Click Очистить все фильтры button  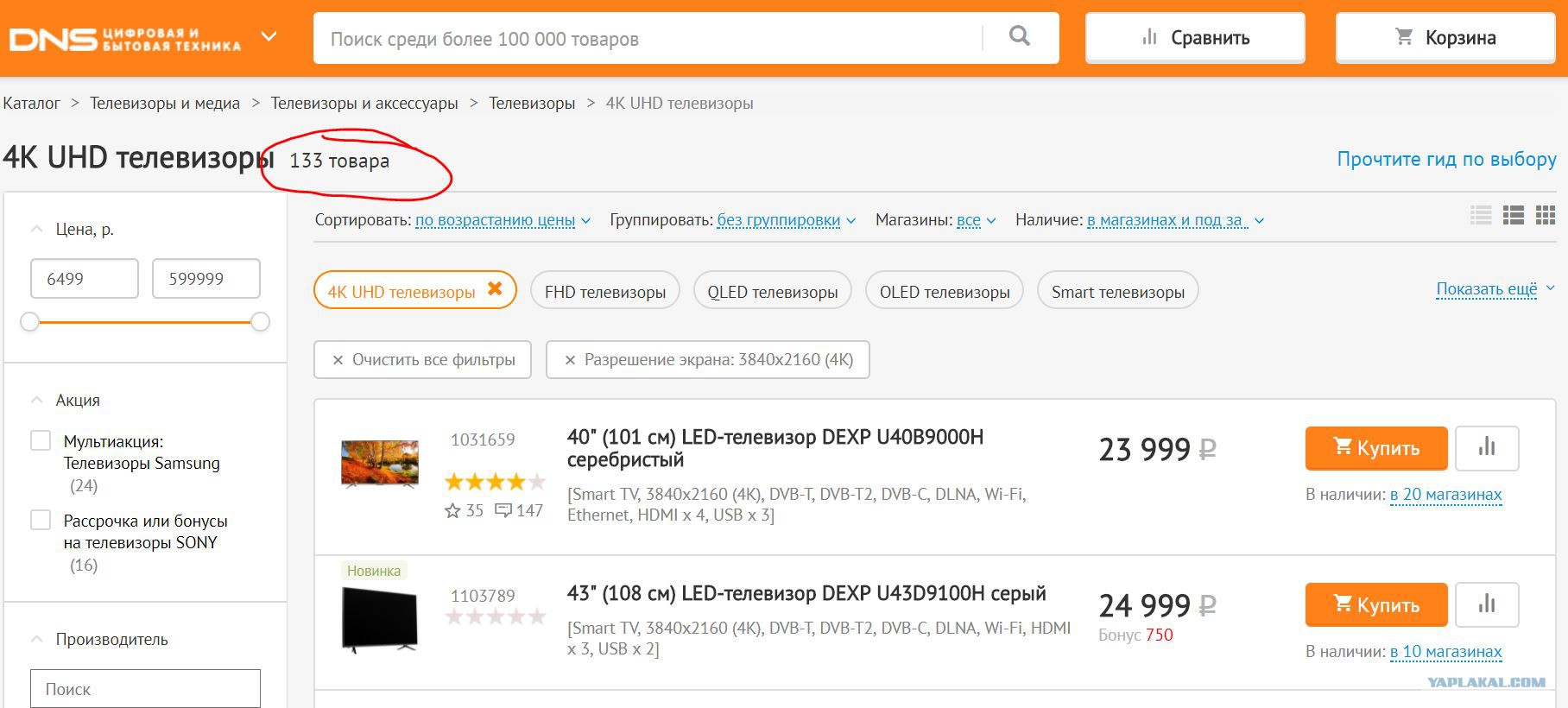click(423, 360)
